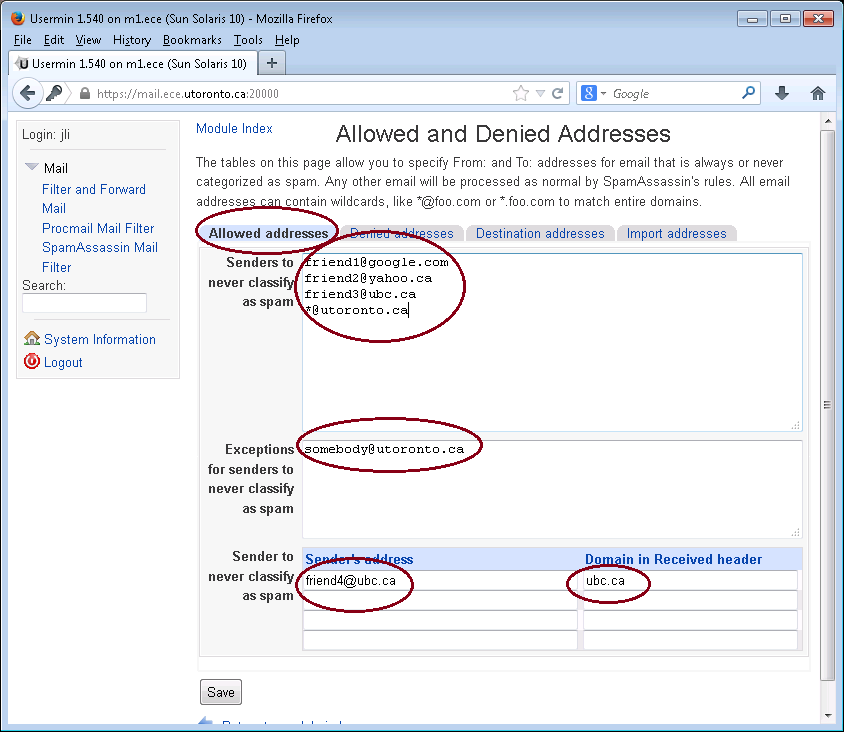Click the senders textarea resize grip
Screen dimensions: 844x732
796,425
